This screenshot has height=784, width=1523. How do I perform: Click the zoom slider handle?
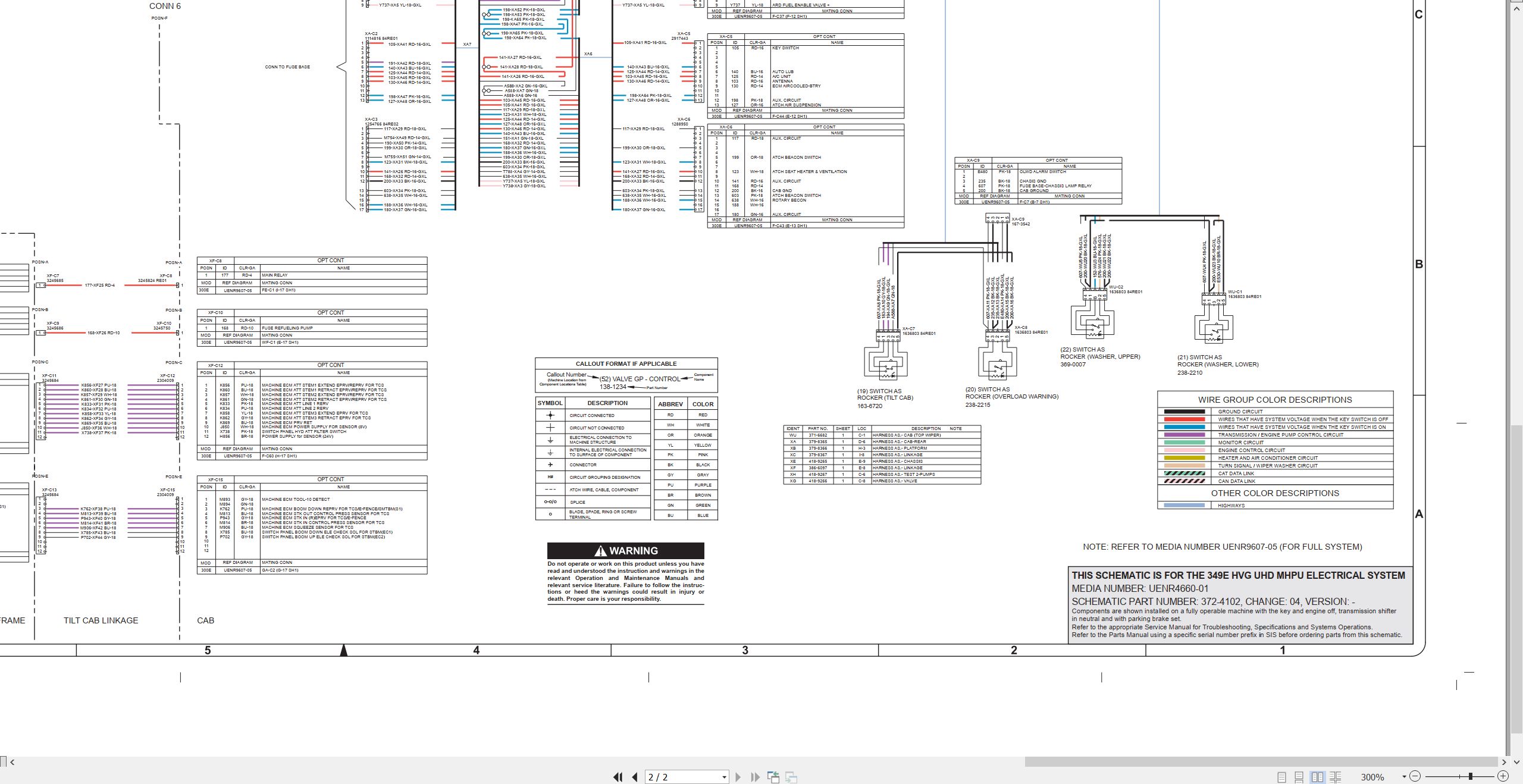click(1471, 776)
